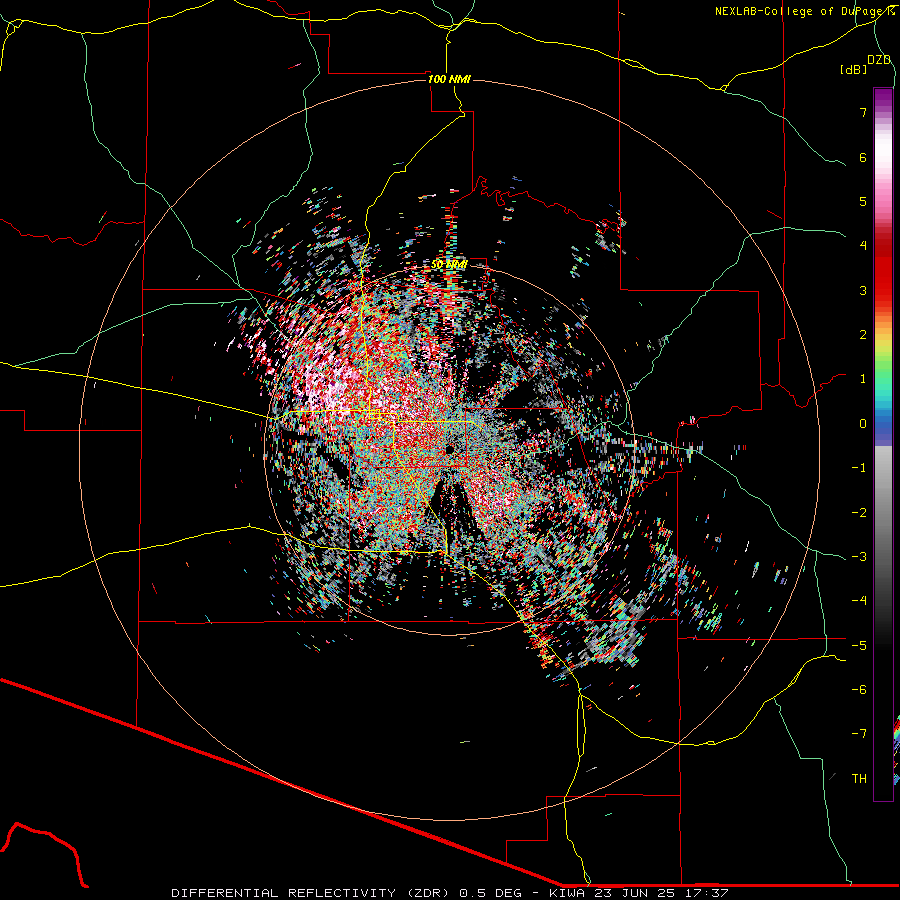Screen dimensions: 900x900
Task: Click the legend label -4
Action: (859, 600)
